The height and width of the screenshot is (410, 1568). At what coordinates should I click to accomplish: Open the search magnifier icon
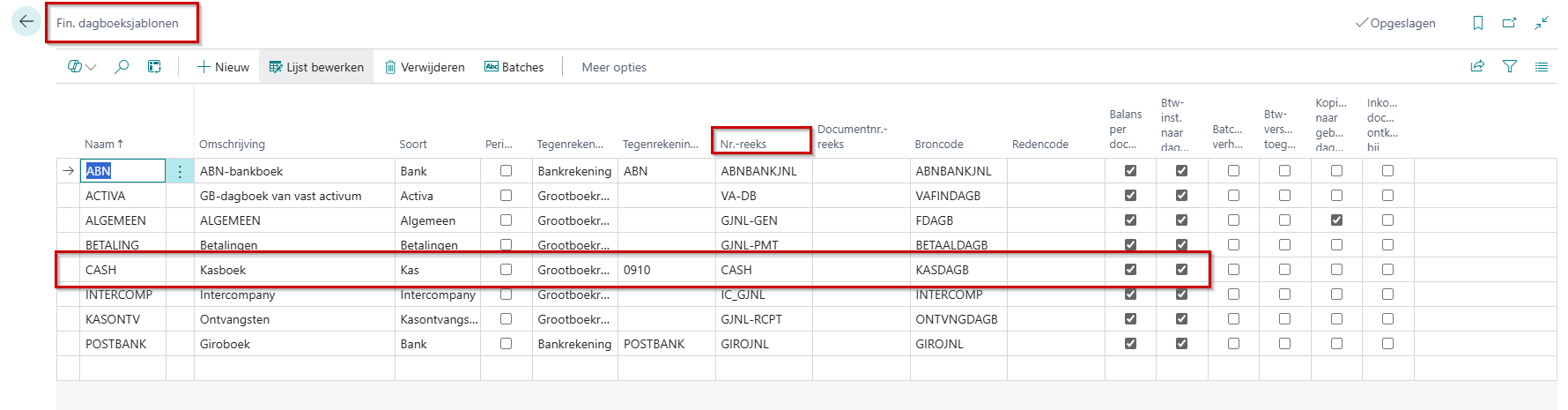pos(122,67)
